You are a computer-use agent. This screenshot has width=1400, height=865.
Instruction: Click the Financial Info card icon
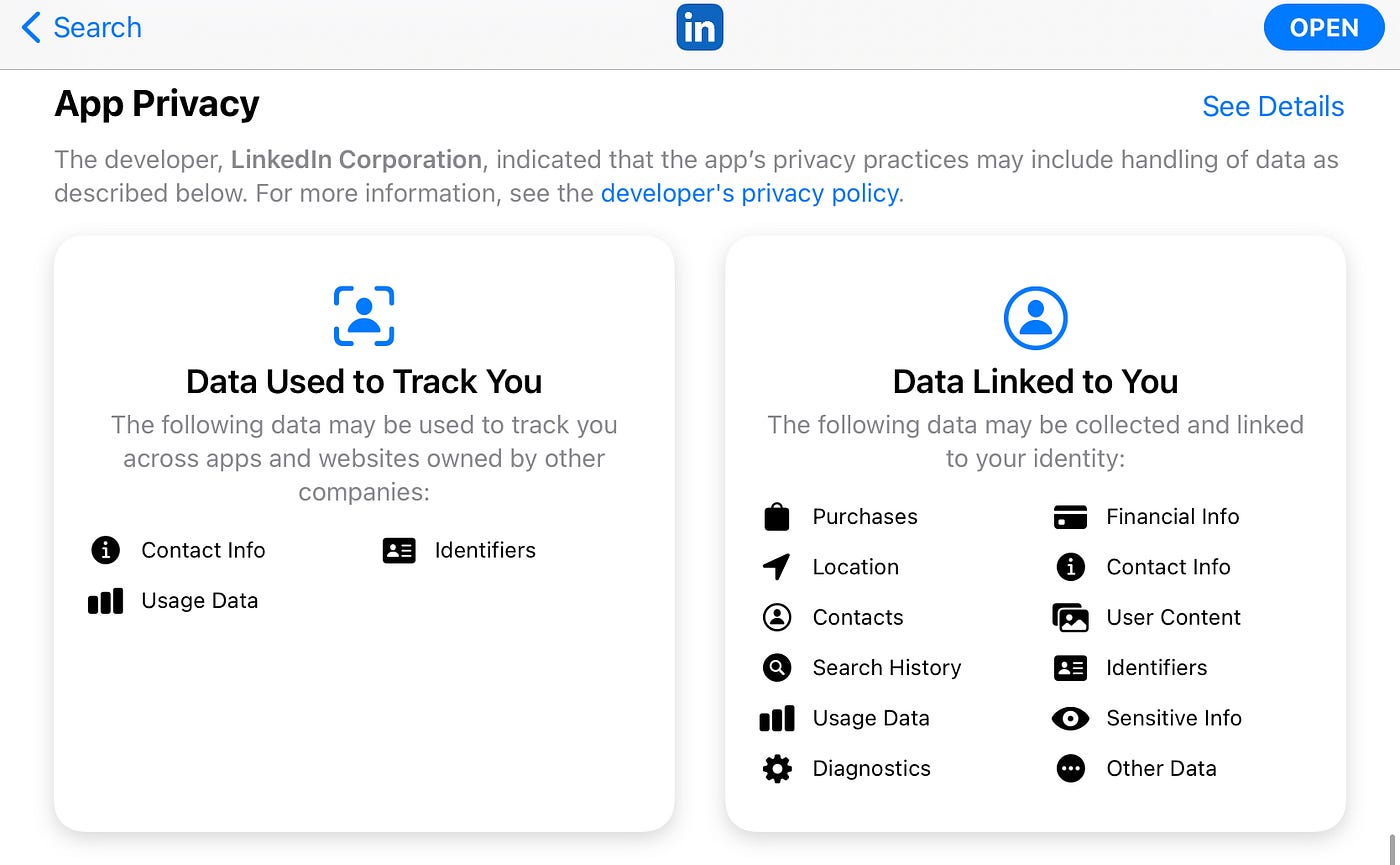1071,517
